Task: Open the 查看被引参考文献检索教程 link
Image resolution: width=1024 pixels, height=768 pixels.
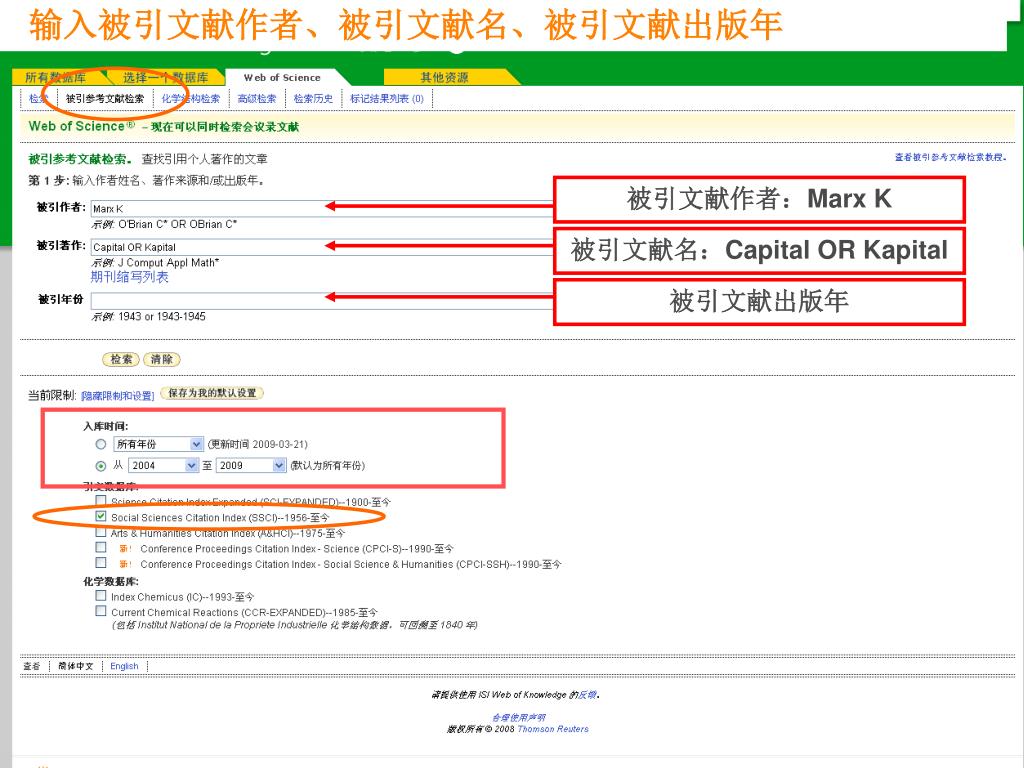Action: coord(950,157)
